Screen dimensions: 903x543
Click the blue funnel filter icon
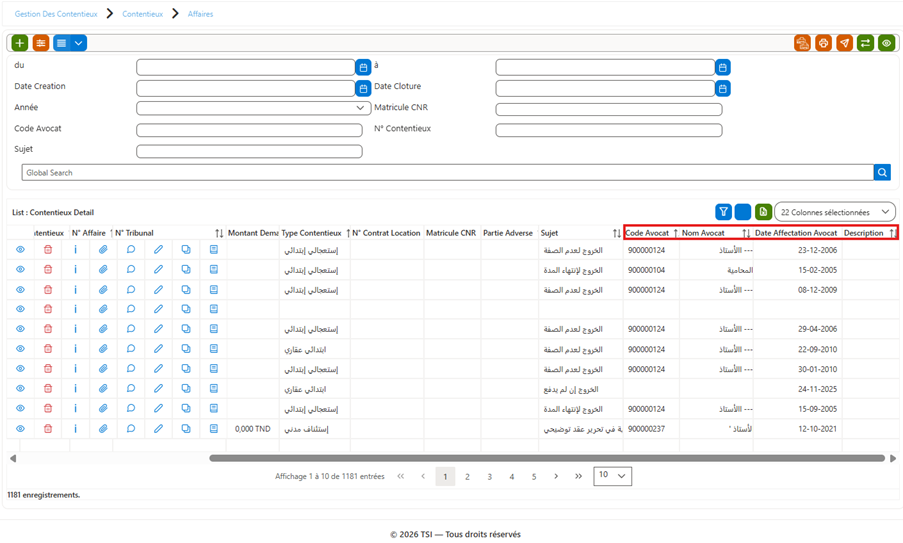[x=723, y=212]
